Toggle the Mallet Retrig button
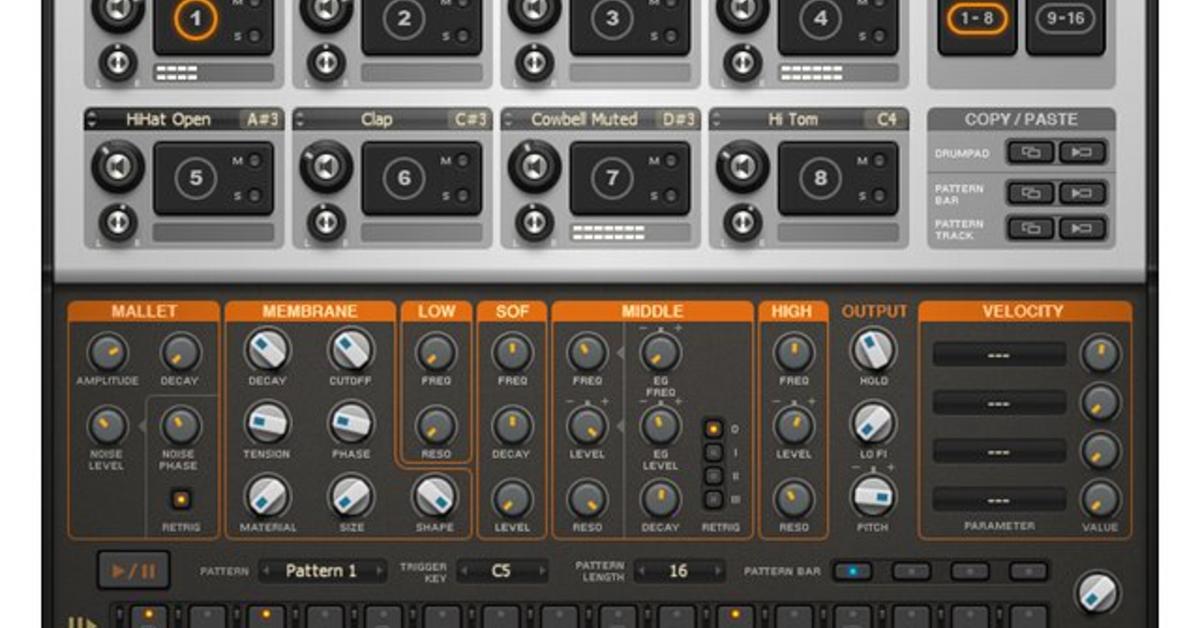 point(181,499)
